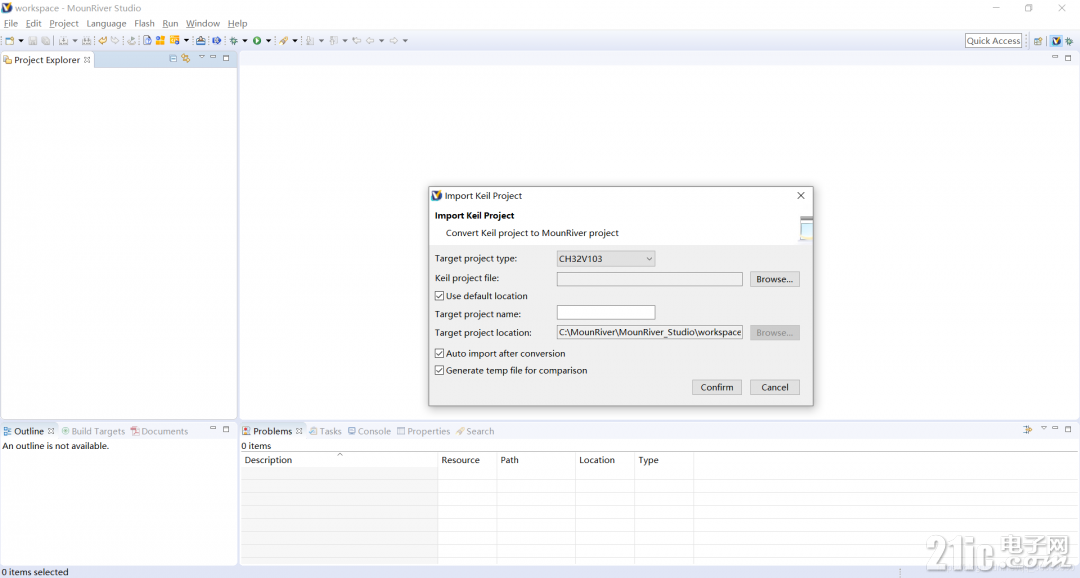Open the Edit menu
The width and height of the screenshot is (1080, 578).
[x=33, y=23]
